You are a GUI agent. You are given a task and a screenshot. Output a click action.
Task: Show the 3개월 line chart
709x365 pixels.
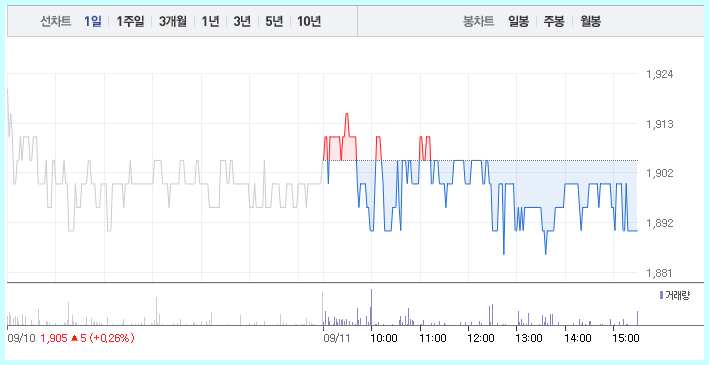click(172, 21)
